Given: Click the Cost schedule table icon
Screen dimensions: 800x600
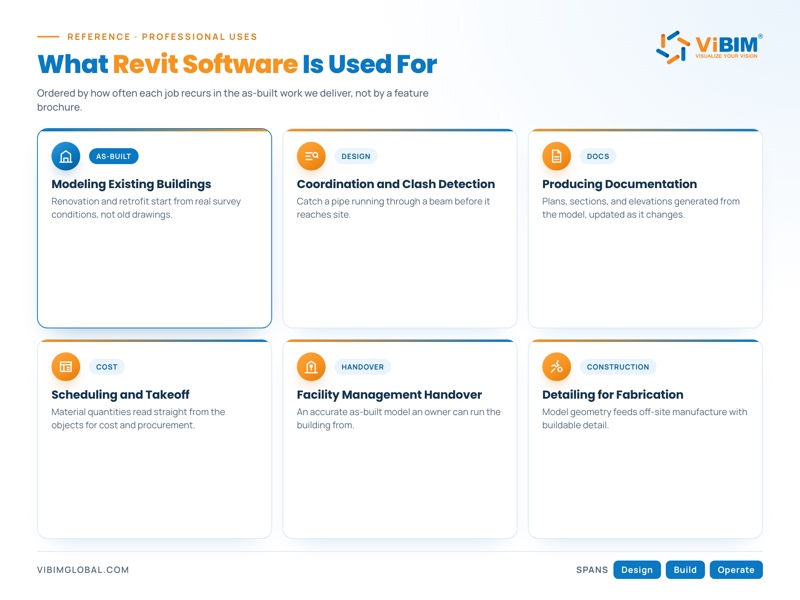Looking at the screenshot, I should (x=66, y=367).
